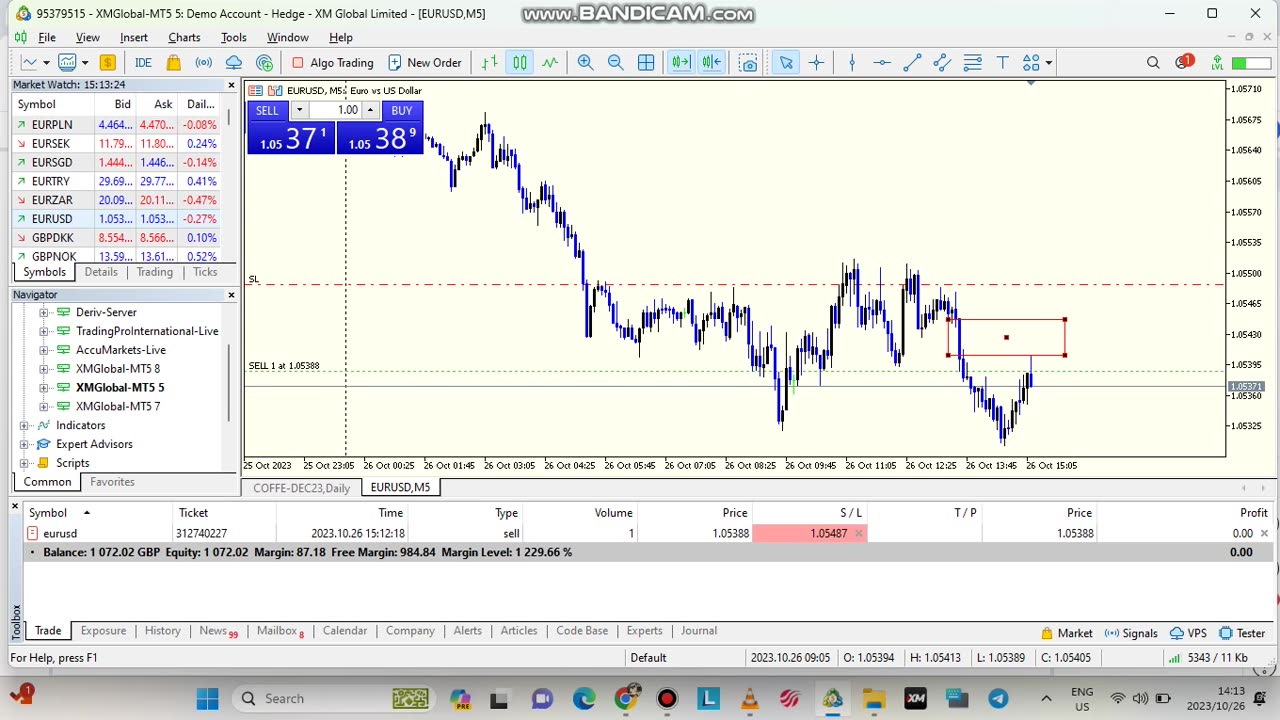Open the VPS cloud toolbar icon
1280x720 pixels.
[x=233, y=62]
